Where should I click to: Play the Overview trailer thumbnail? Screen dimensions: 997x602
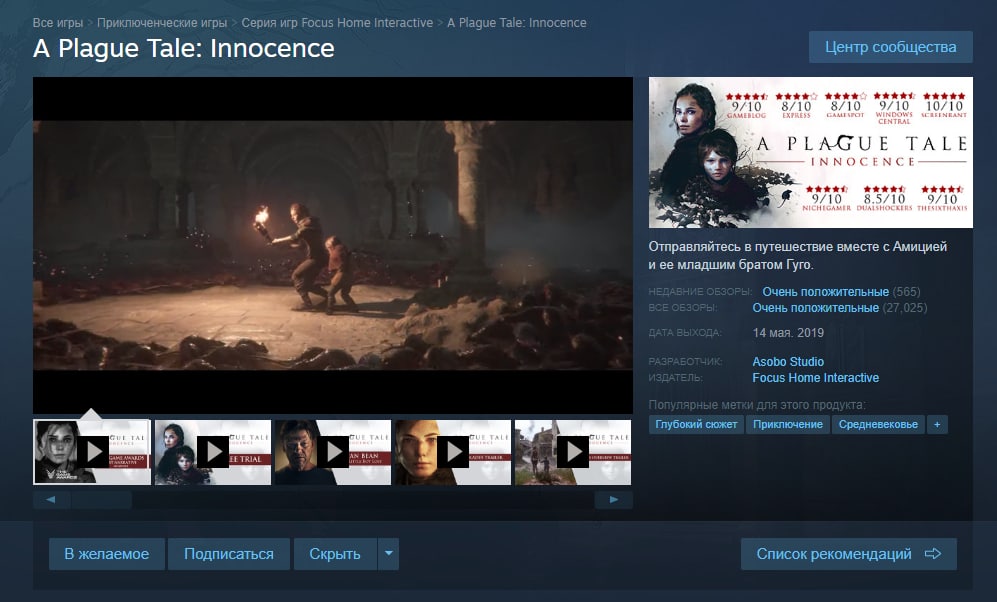573,452
